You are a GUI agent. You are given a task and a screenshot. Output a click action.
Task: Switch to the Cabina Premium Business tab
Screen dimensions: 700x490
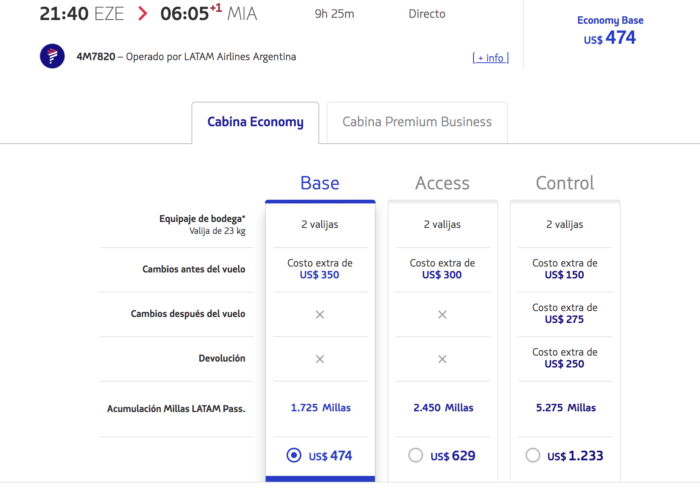[x=417, y=122]
